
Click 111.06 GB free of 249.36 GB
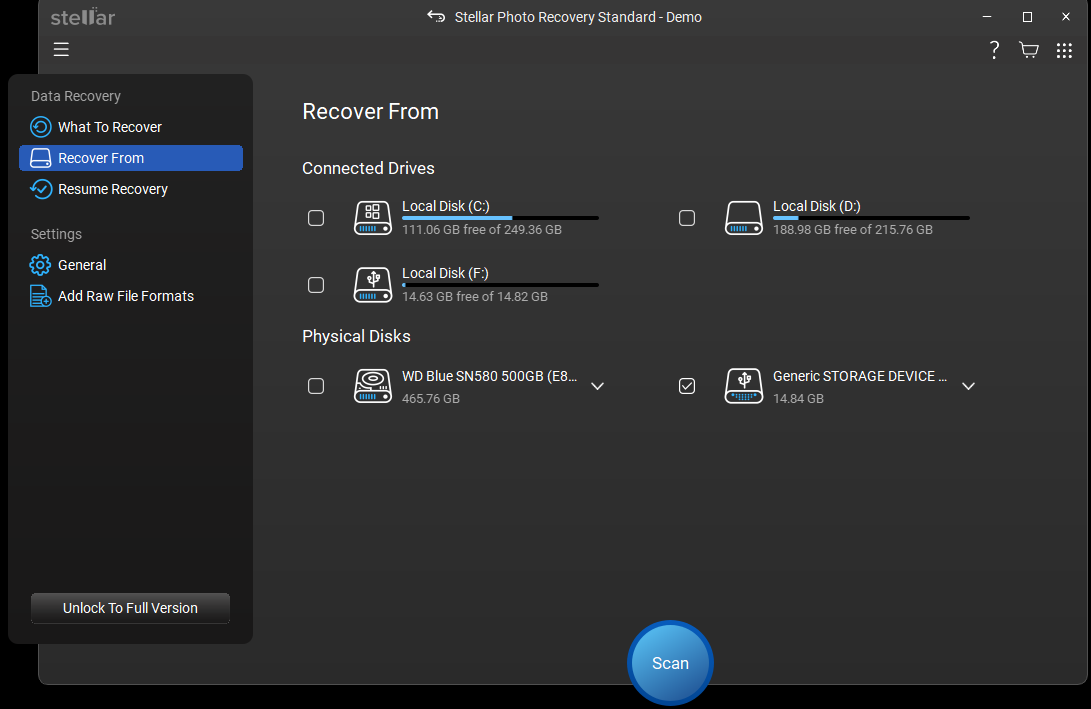(x=481, y=230)
